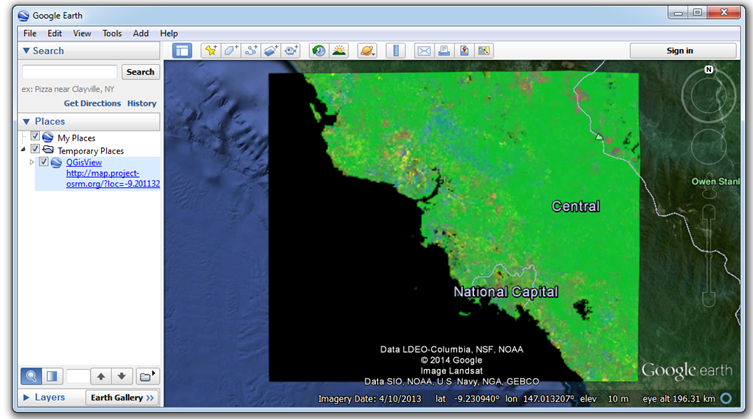The width and height of the screenshot is (753, 419).
Task: Click the Email envelope icon
Action: click(x=424, y=50)
